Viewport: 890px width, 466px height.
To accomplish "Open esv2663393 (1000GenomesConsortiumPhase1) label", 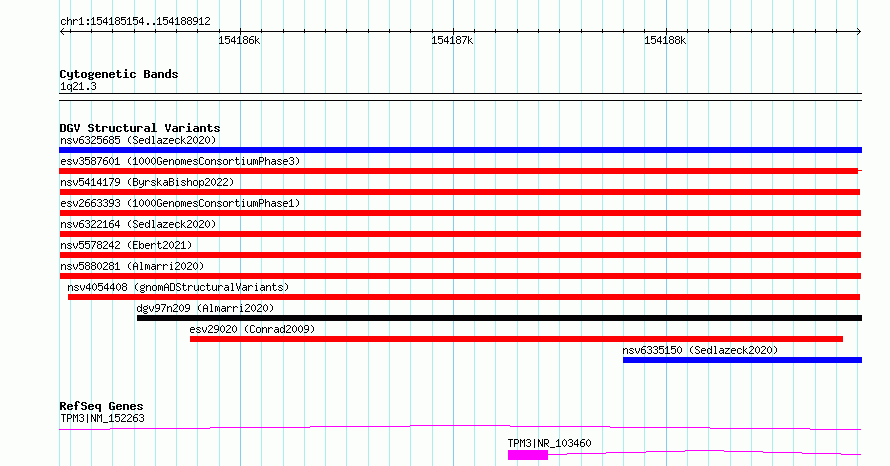I will (180, 203).
